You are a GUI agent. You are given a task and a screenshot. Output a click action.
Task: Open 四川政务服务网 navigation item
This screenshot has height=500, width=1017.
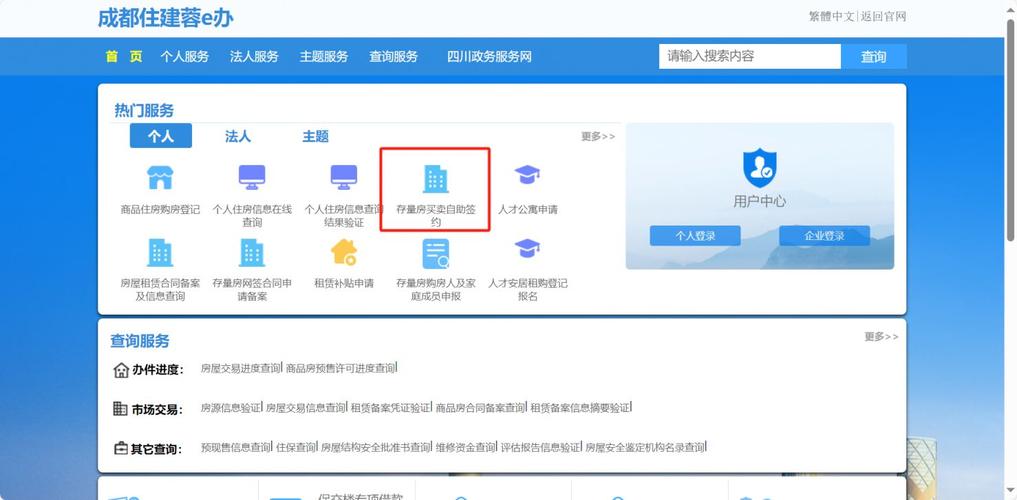[x=489, y=57]
